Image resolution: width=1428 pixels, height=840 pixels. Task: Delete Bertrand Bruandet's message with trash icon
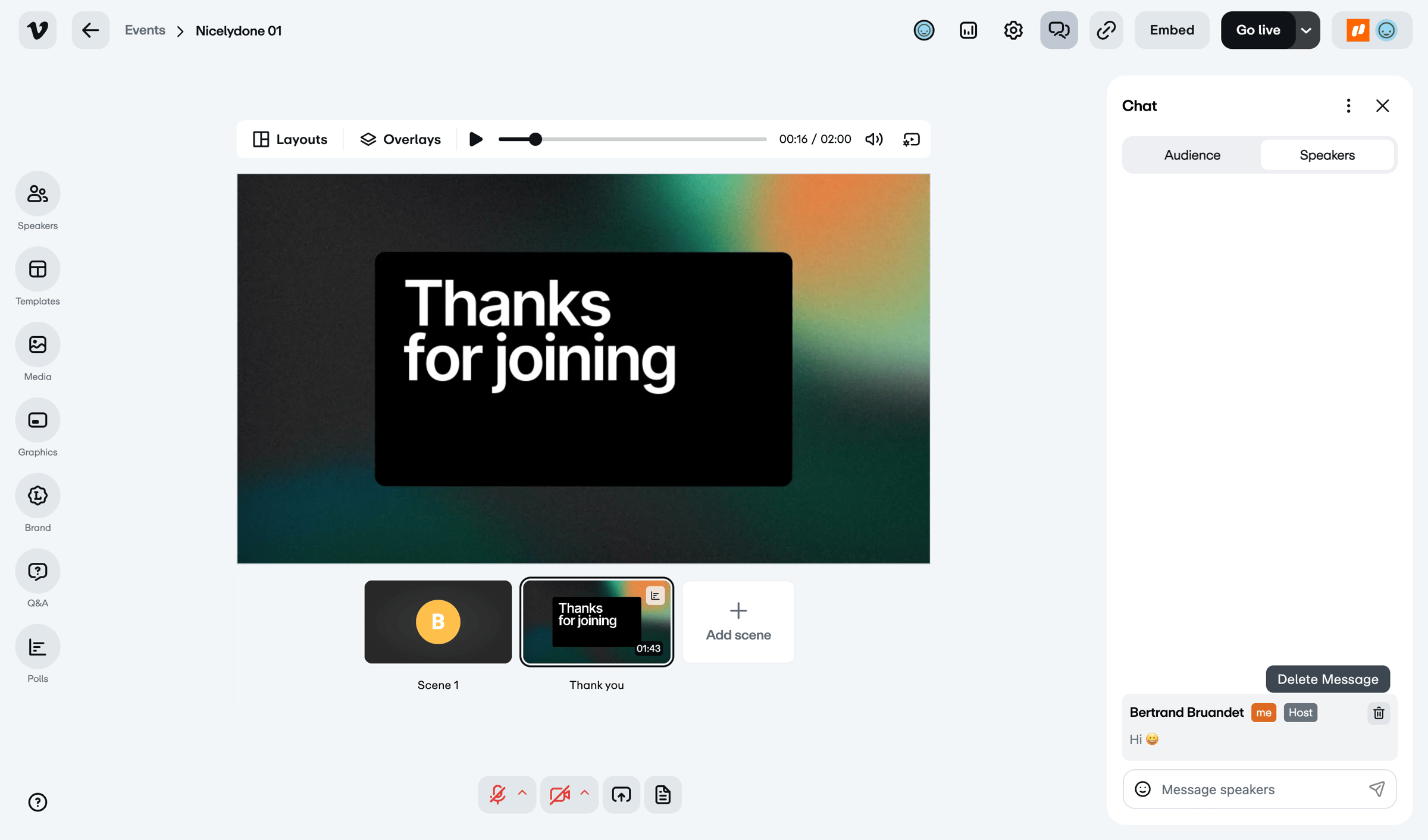point(1379,713)
